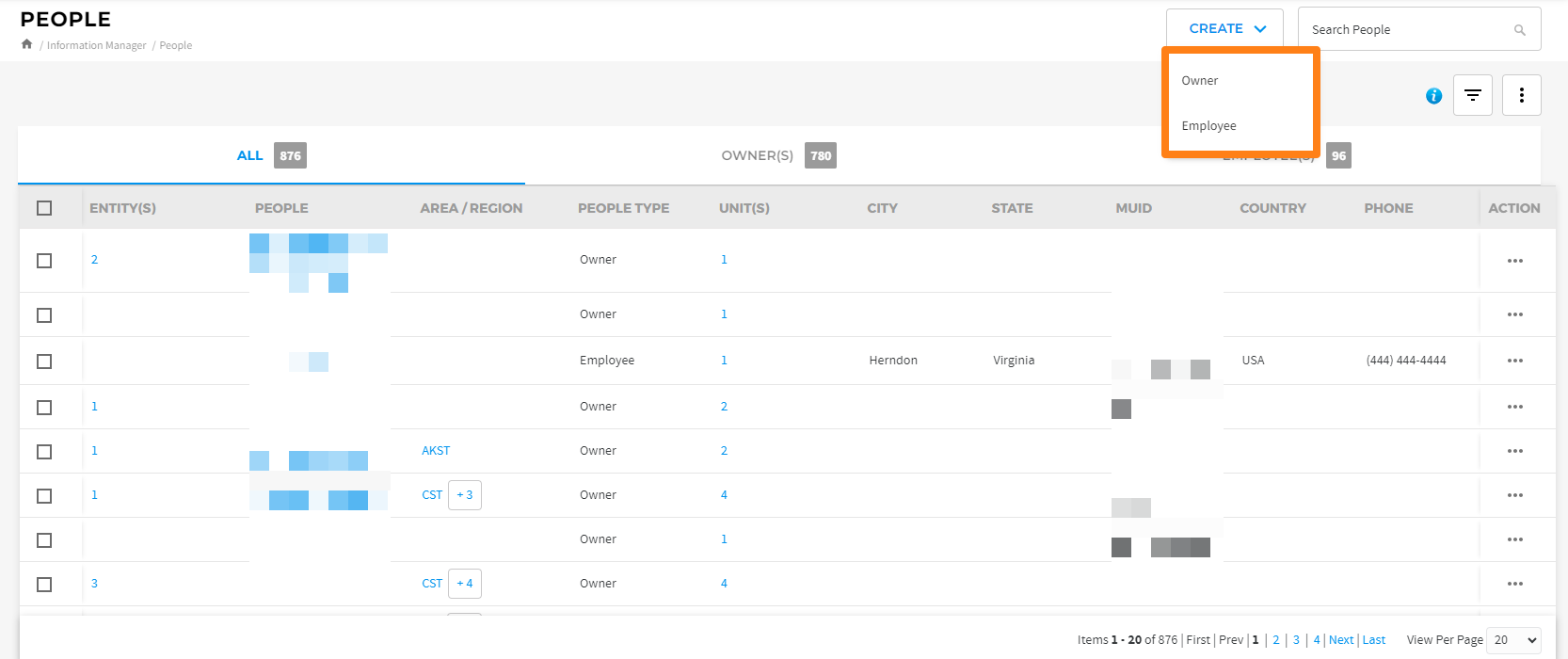Image resolution: width=1568 pixels, height=659 pixels.
Task: Click the phone number (444) 444-4444
Action: (1406, 361)
